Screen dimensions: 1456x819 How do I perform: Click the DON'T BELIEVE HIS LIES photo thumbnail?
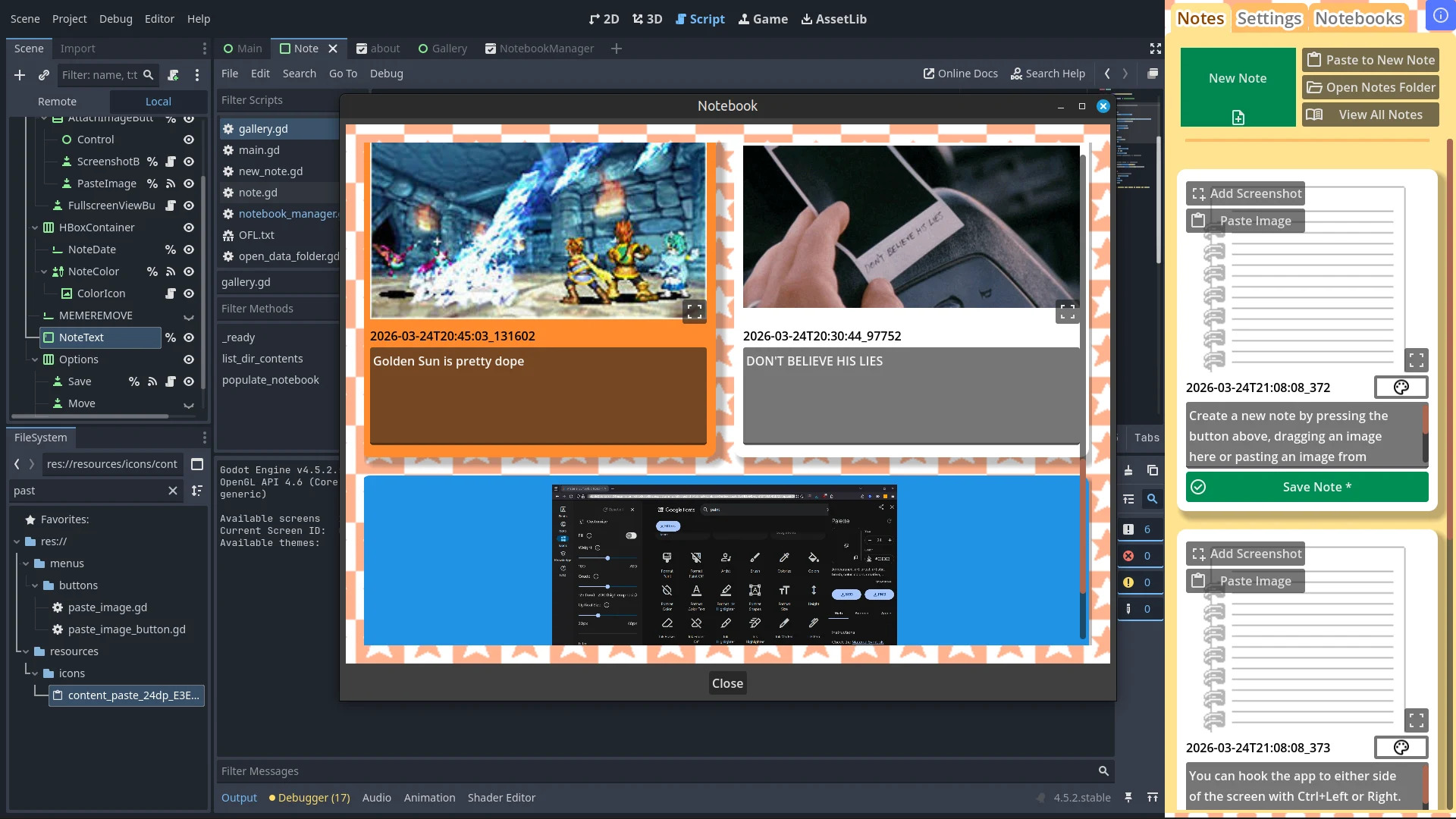911,226
